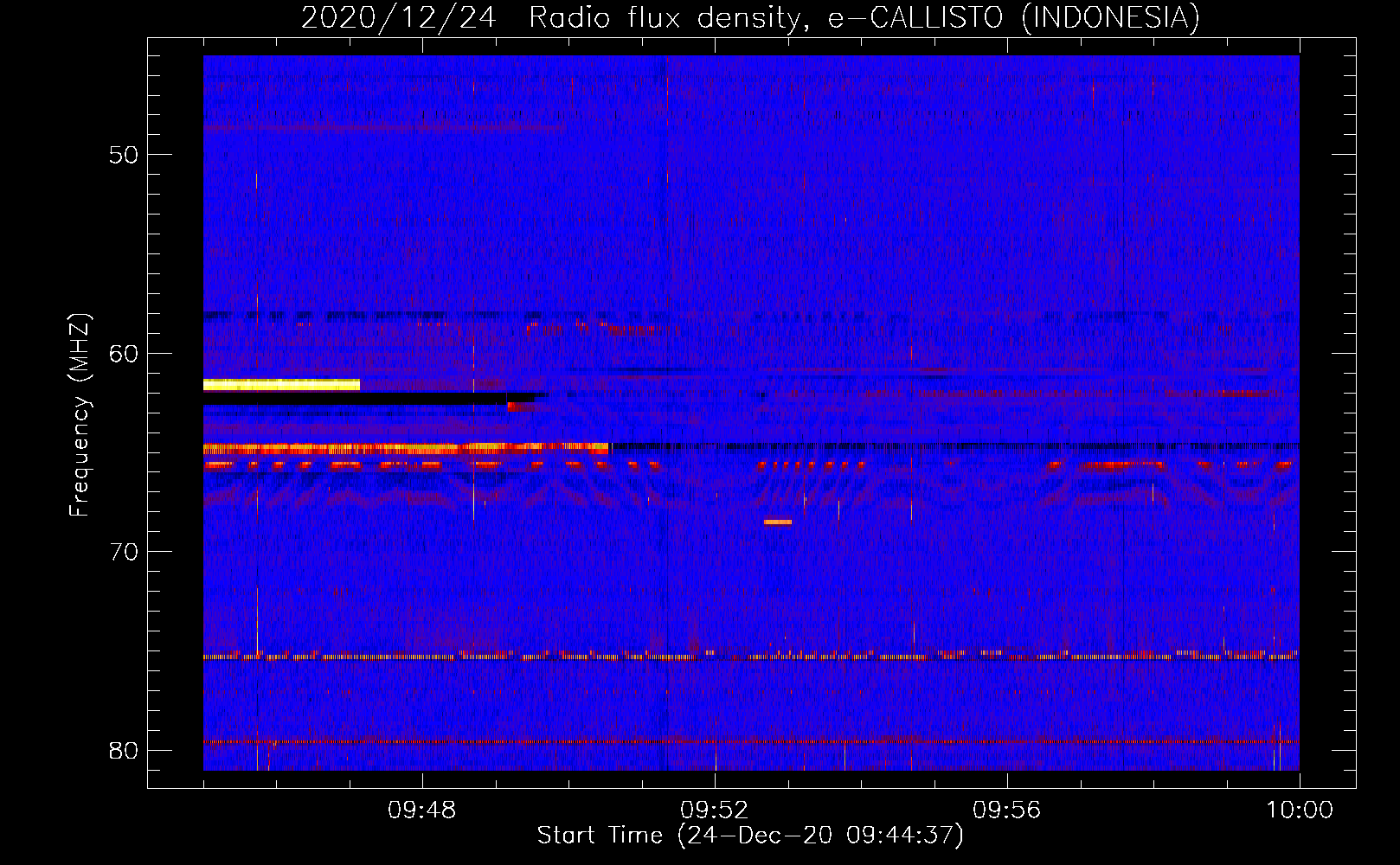The height and width of the screenshot is (865, 1400).
Task: Click the small orange burst near 68.5 MHz
Action: pos(778,522)
